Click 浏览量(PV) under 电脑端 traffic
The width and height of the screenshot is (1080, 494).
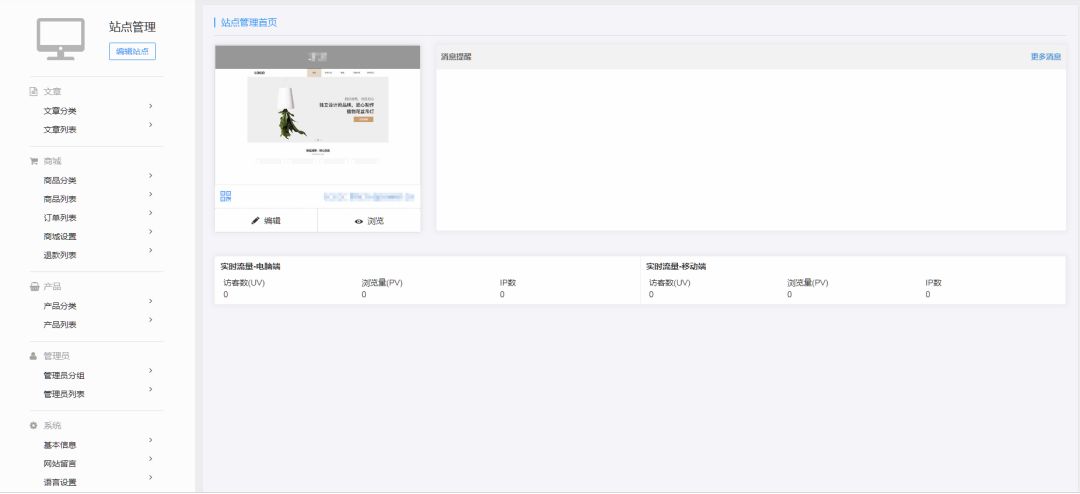382,282
